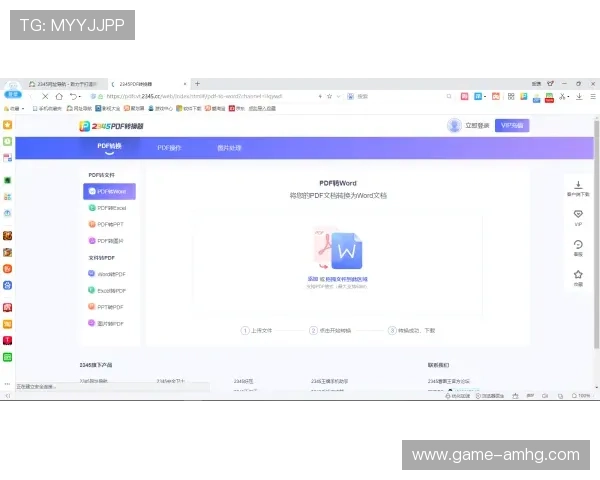Click the ellipsis more icon in left sidebar
The width and height of the screenshot is (600, 480).
coord(7,384)
